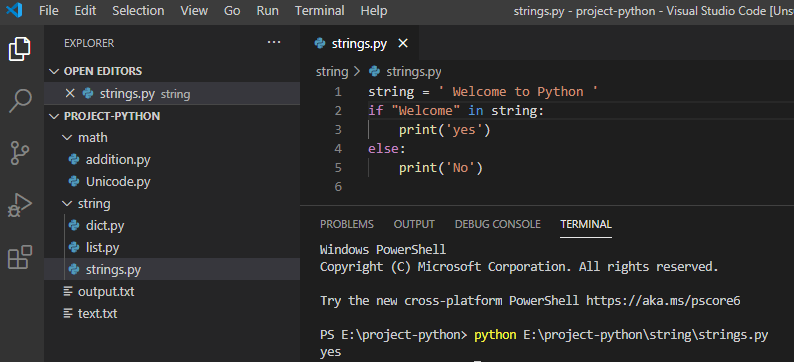Place cursor on print('yes') line
Image resolution: width=794 pixels, height=362 pixels.
(x=445, y=130)
